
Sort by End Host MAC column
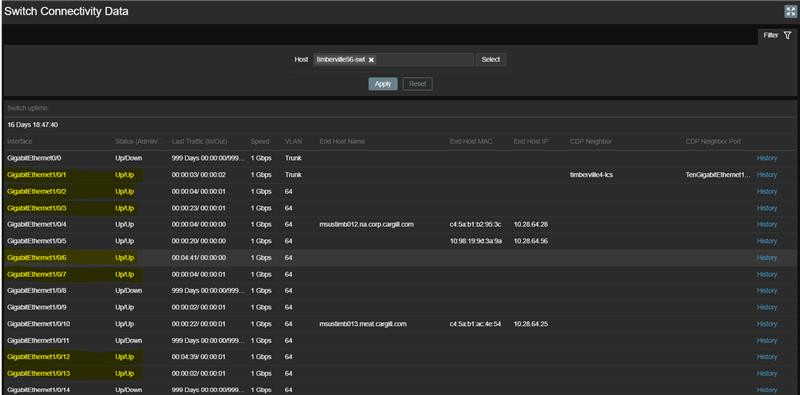click(471, 141)
